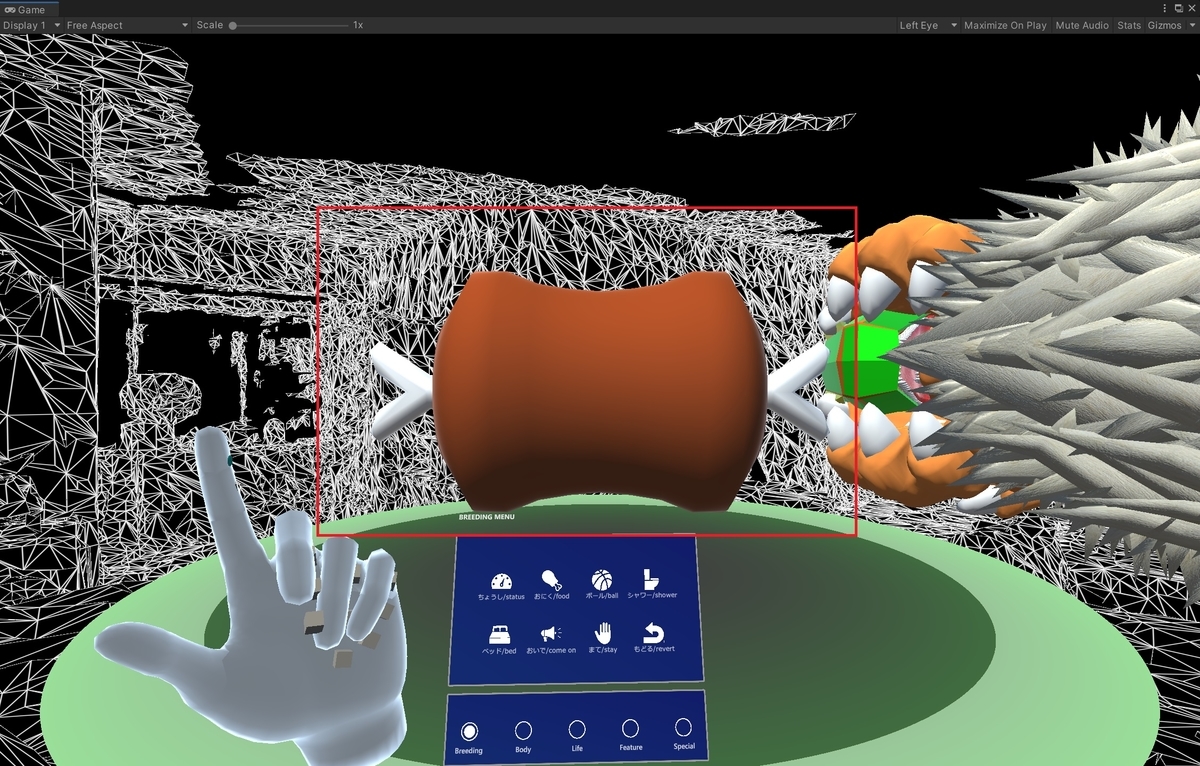Expand the Gizmos dropdown arrow

tap(1190, 25)
